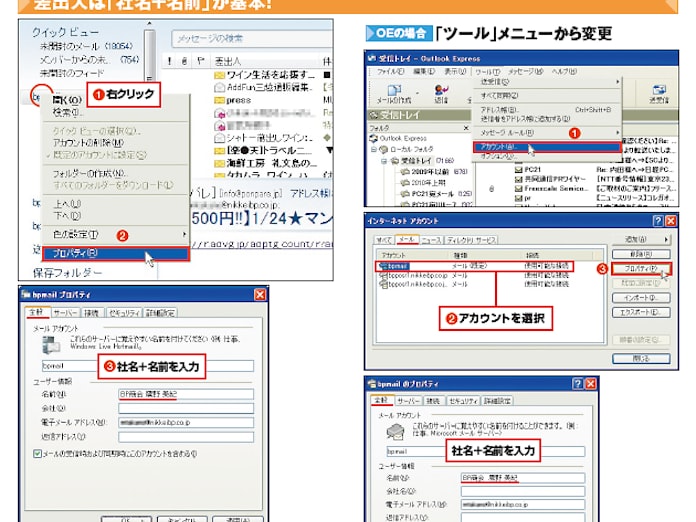
Task: Close the folder pane with the X beside フォルダ
Action: tap(466, 128)
